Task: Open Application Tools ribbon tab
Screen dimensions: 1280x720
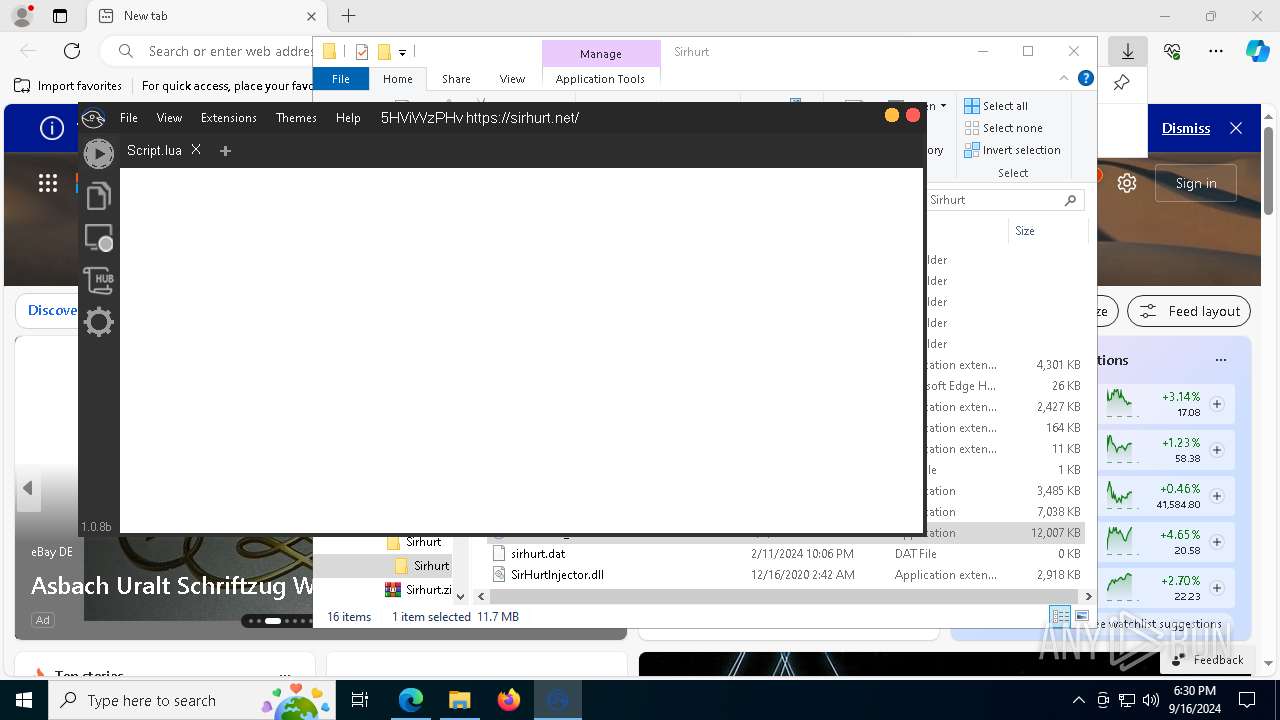Action: 600,79
